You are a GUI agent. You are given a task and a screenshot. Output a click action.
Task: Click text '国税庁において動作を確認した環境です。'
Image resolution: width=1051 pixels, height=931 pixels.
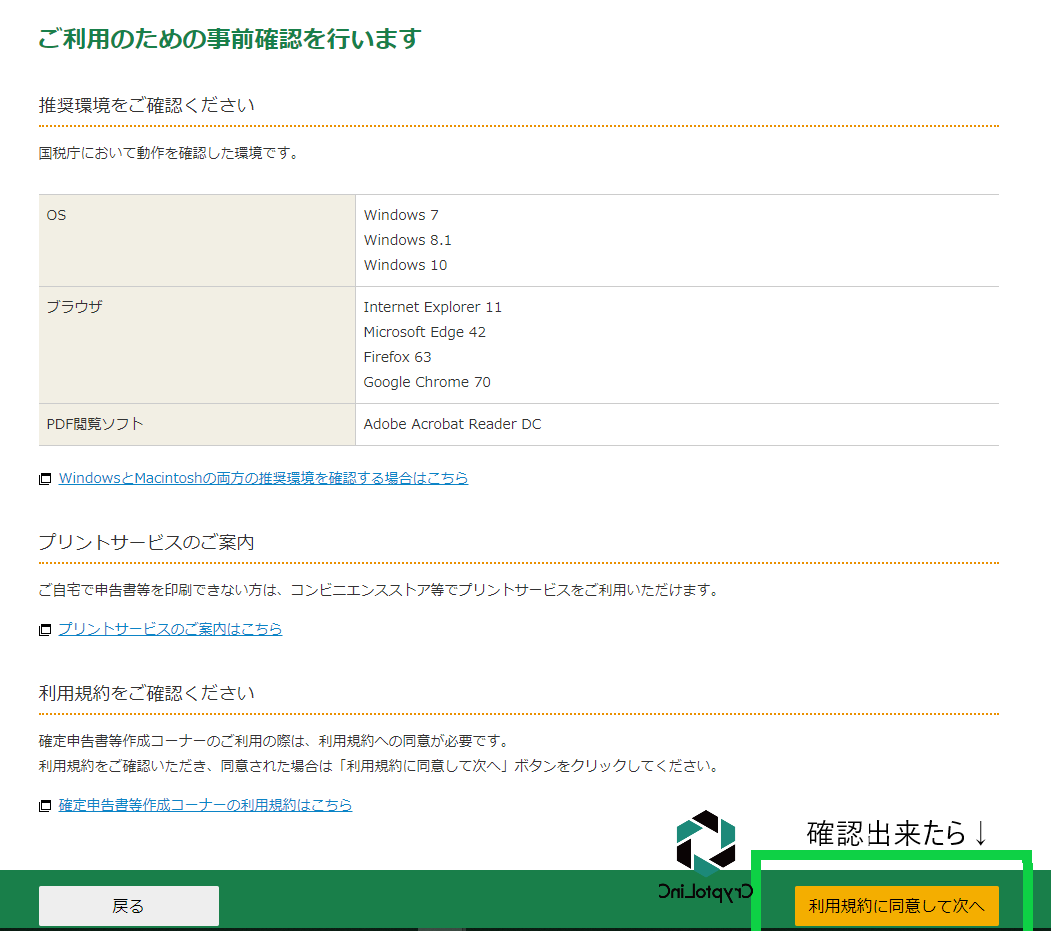[x=169, y=153]
